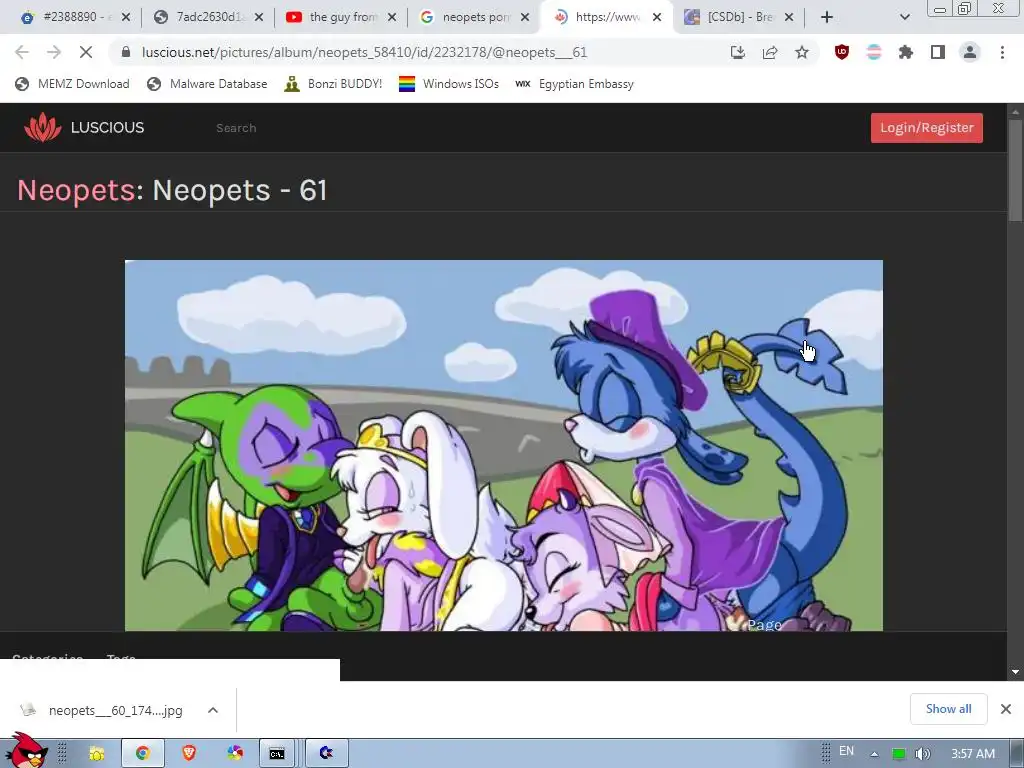Open the Chrome three-dot menu
The height and width of the screenshot is (768, 1024).
click(x=1002, y=52)
